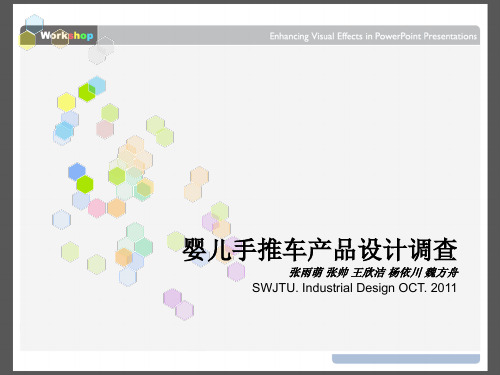Click the blue-gray bar at slide bottom

[406, 359]
